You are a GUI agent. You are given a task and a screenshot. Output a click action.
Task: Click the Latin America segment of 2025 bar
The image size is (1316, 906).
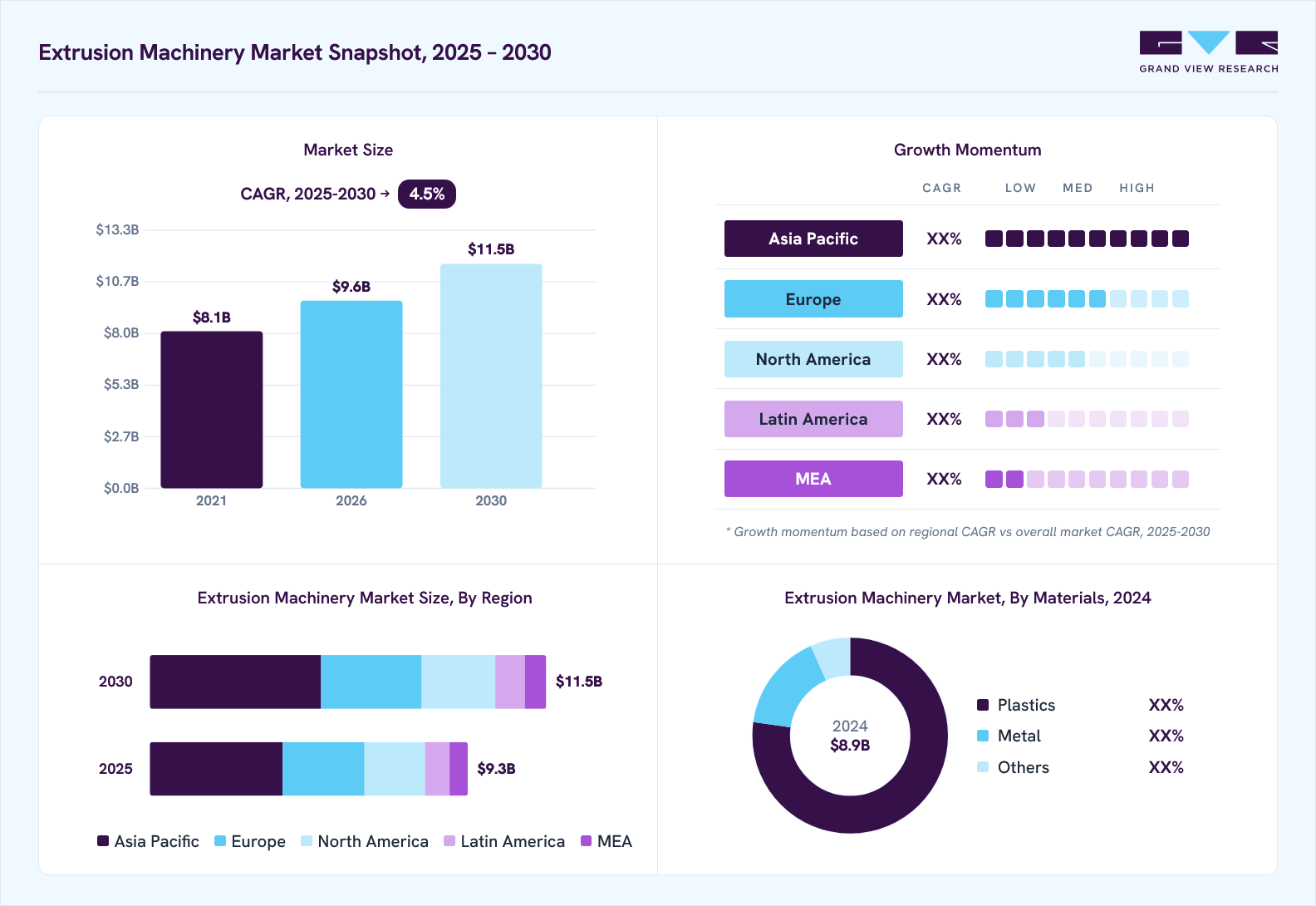pyautogui.click(x=437, y=769)
